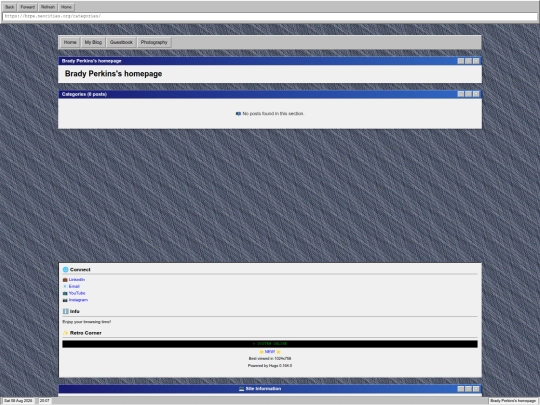Viewport: 540px width, 405px height.
Task: Click the Connect heading
Action: click(x=80, y=270)
